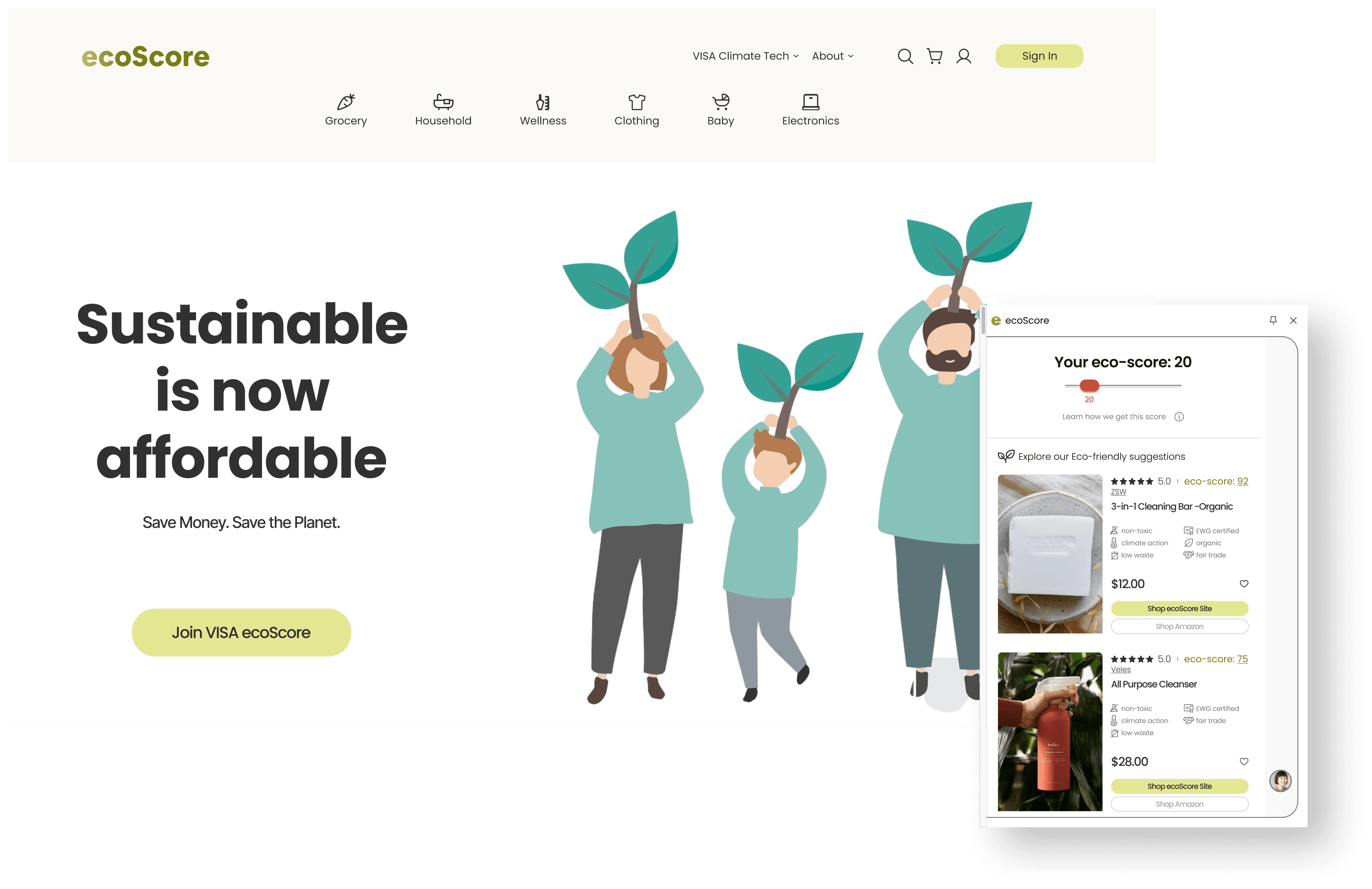The height and width of the screenshot is (889, 1372).
Task: Select the Grocery carrot icon
Action: pos(346,102)
